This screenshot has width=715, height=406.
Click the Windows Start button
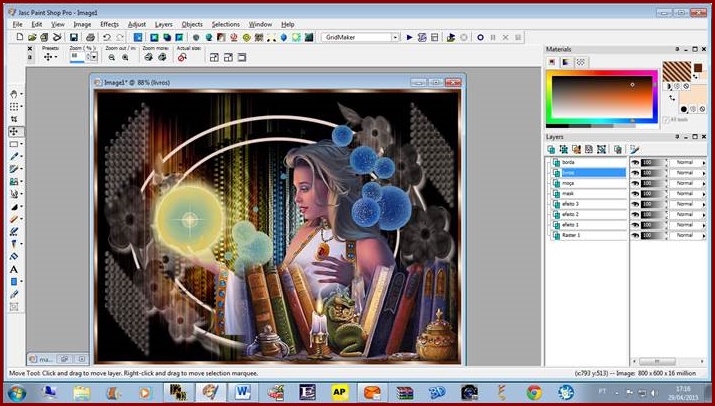coord(17,392)
